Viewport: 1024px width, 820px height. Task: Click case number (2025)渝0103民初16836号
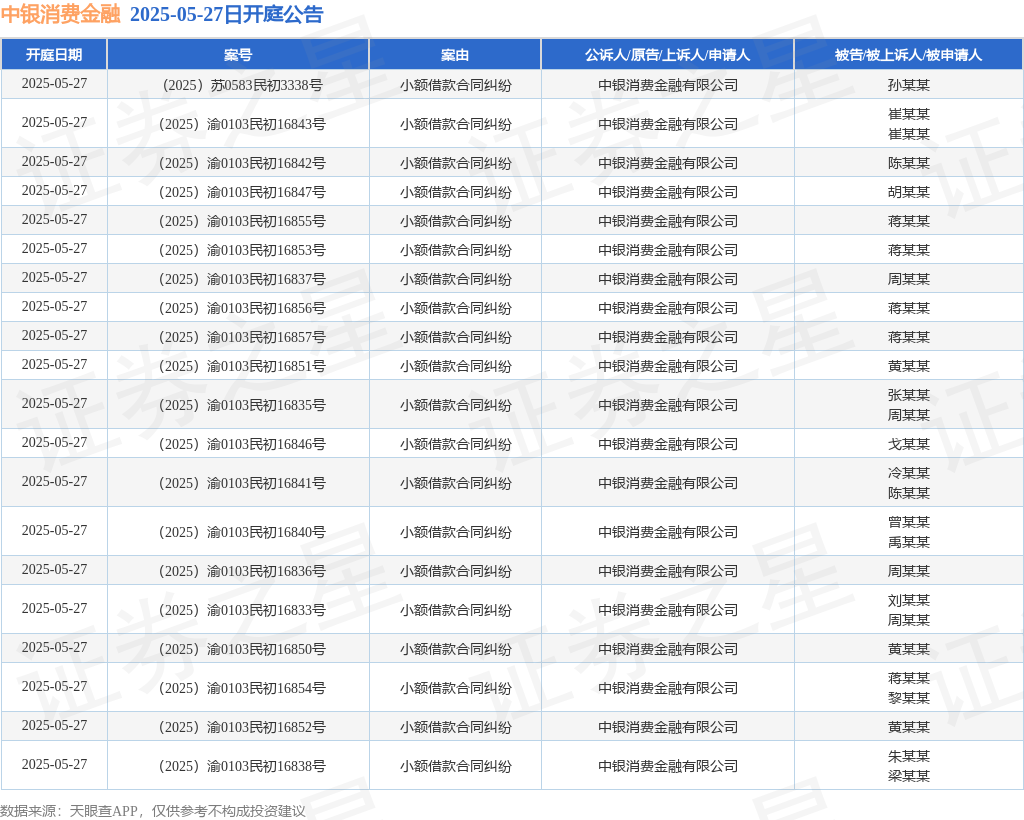point(242,571)
